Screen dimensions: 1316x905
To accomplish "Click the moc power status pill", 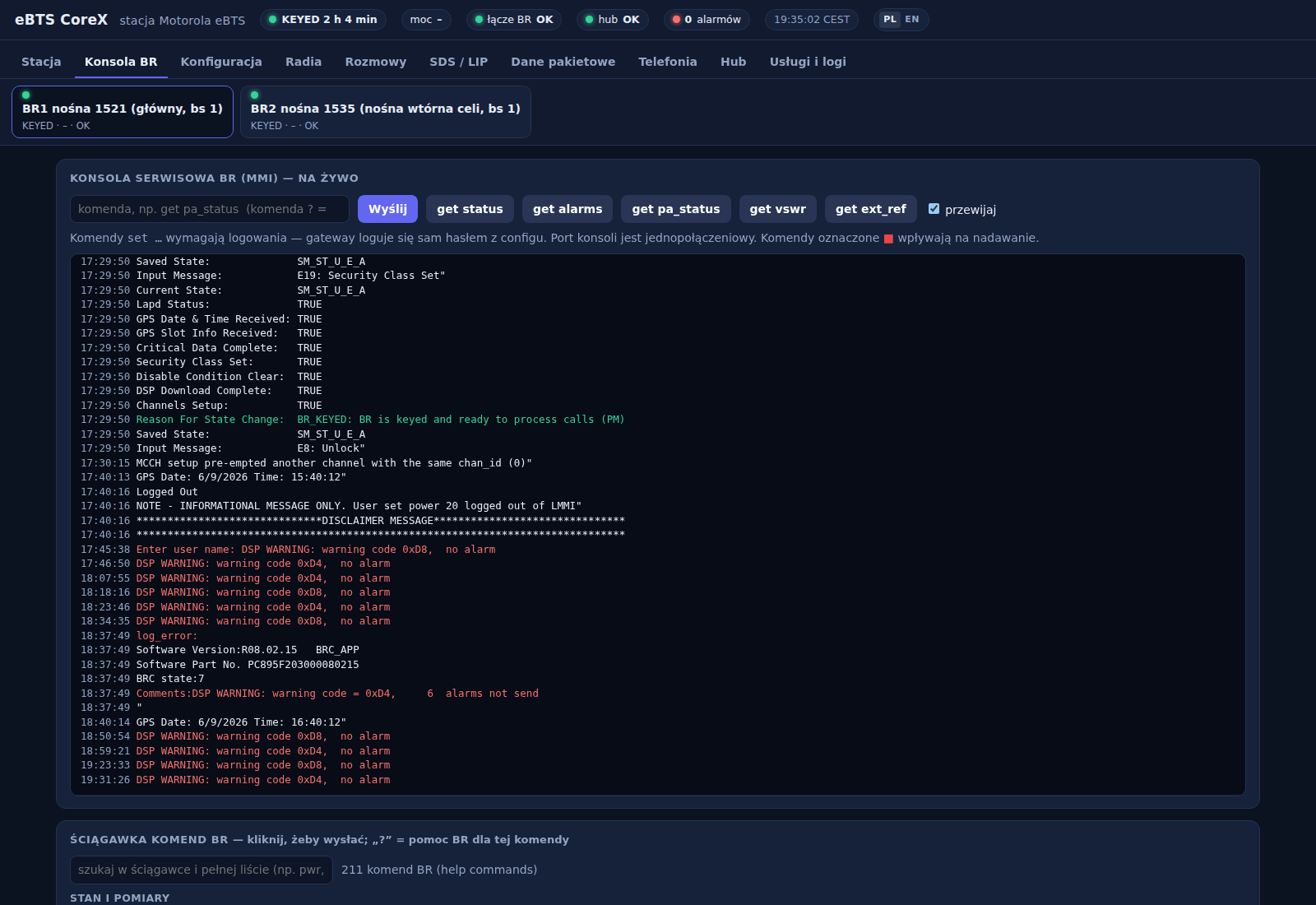I will (426, 20).
